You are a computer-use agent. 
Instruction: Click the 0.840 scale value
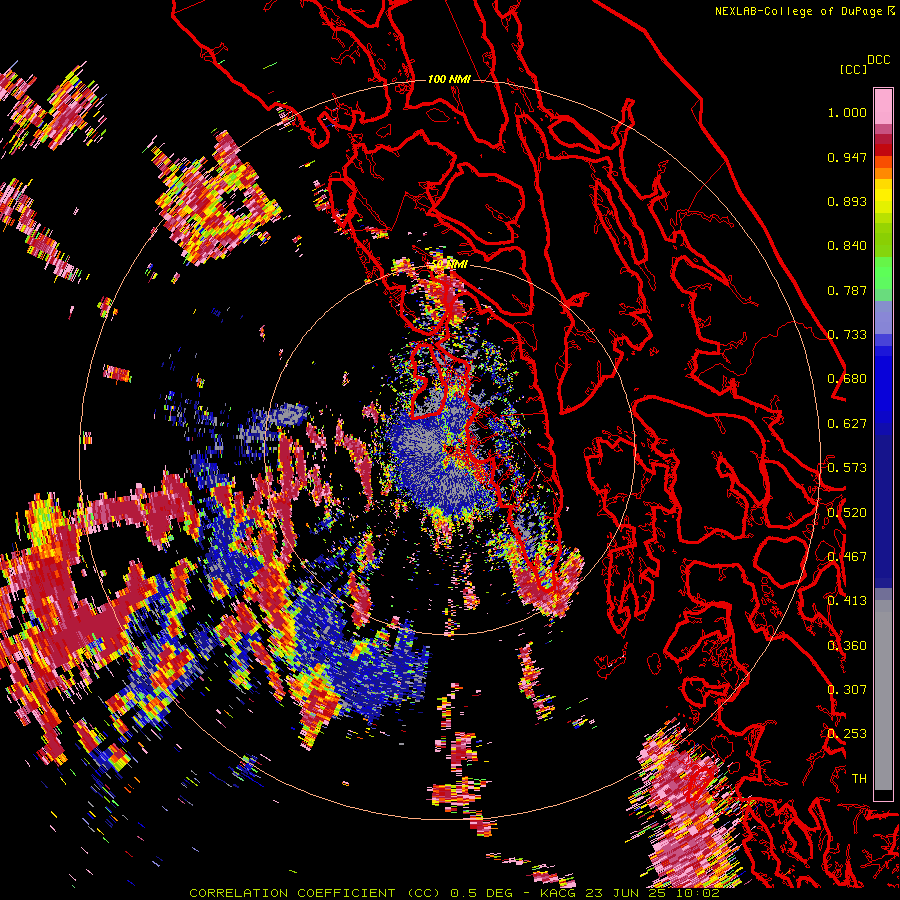coord(847,246)
